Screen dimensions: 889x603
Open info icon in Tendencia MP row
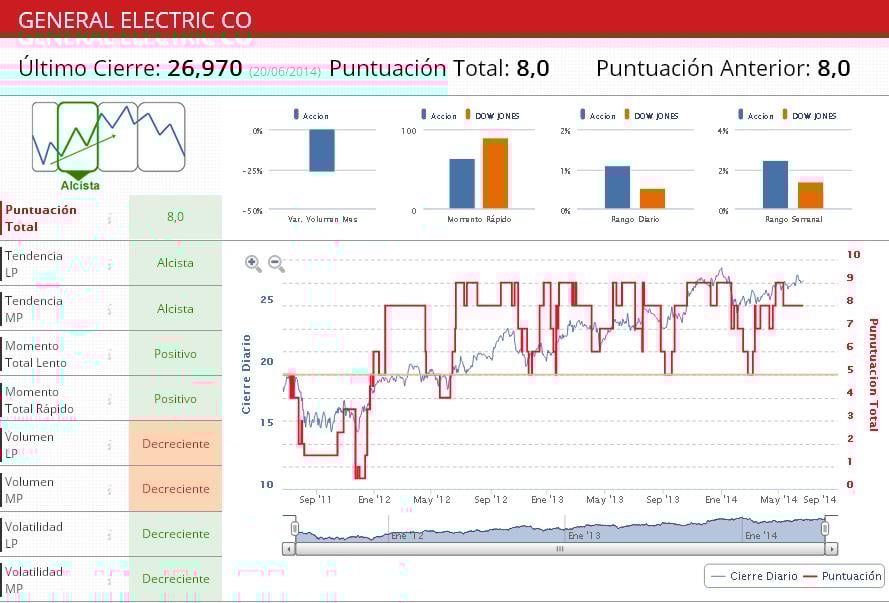click(x=109, y=310)
